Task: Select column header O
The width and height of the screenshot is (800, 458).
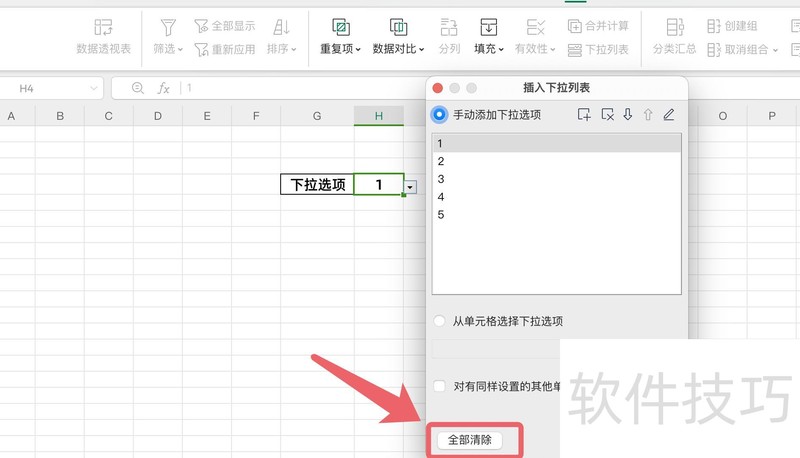Action: [722, 116]
